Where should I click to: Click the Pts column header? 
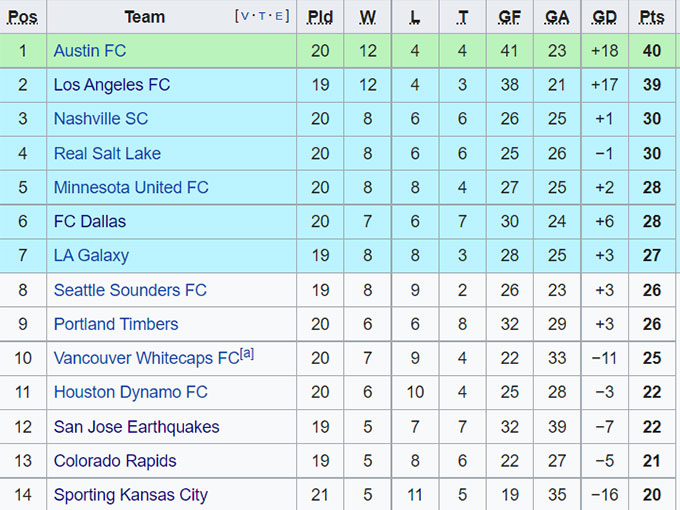click(x=651, y=17)
